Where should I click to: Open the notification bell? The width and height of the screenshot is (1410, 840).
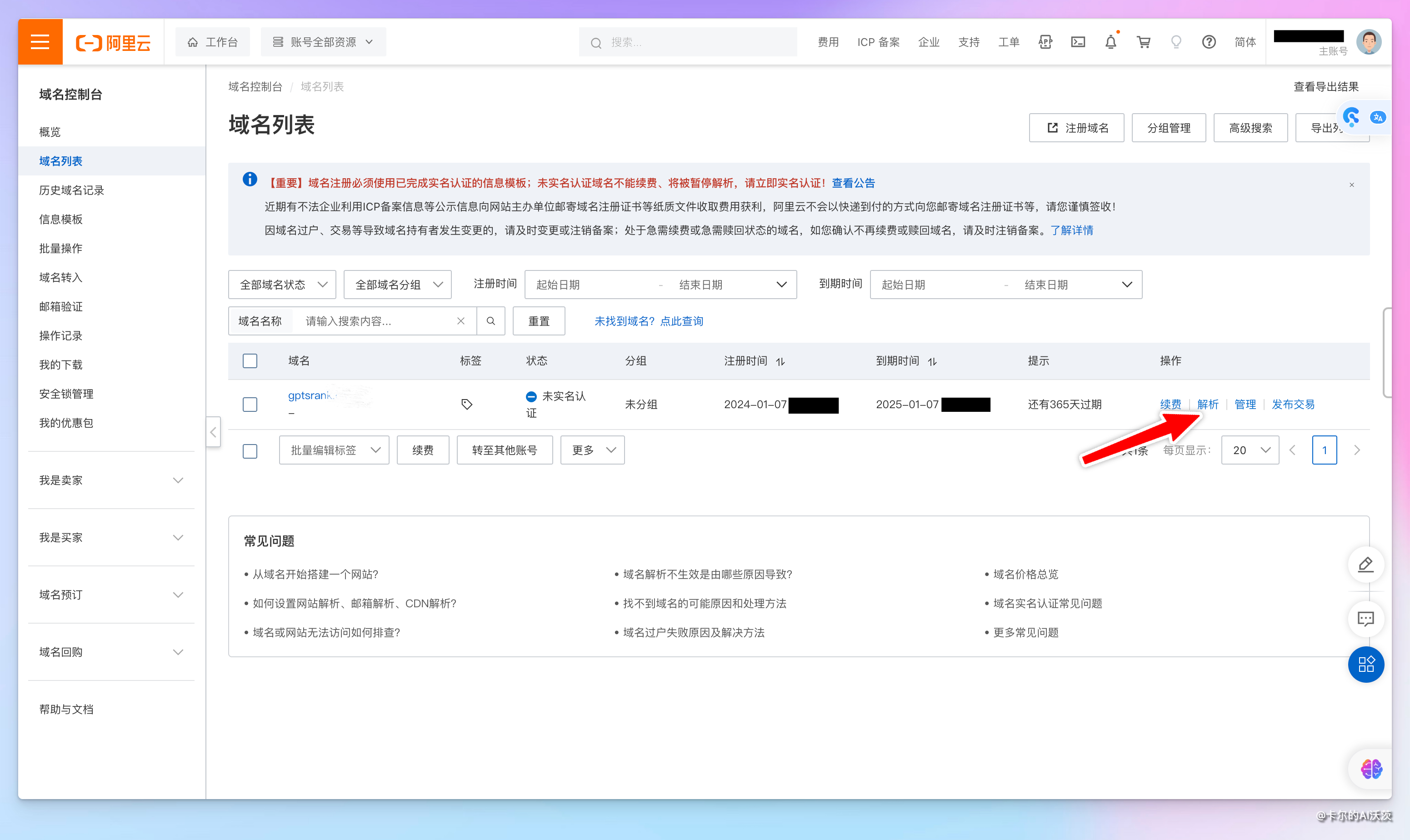click(x=1110, y=42)
